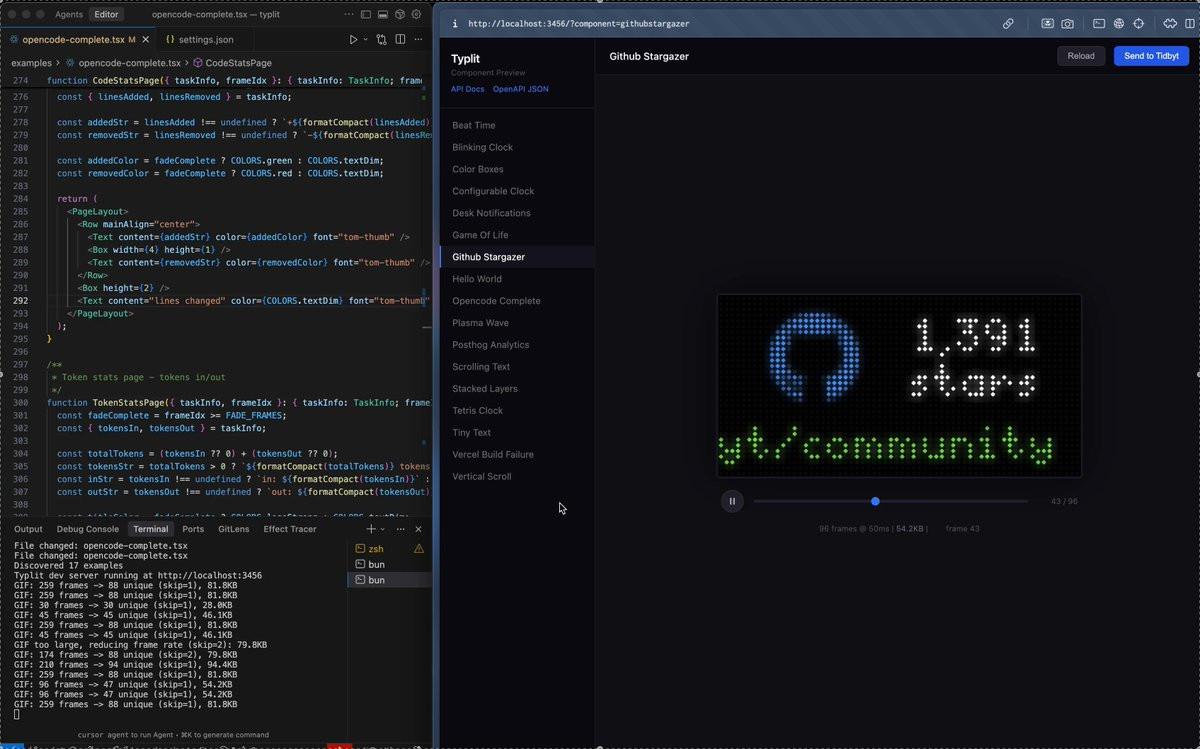Open Posthog Analytics component
The width and height of the screenshot is (1200, 749).
click(518, 345)
